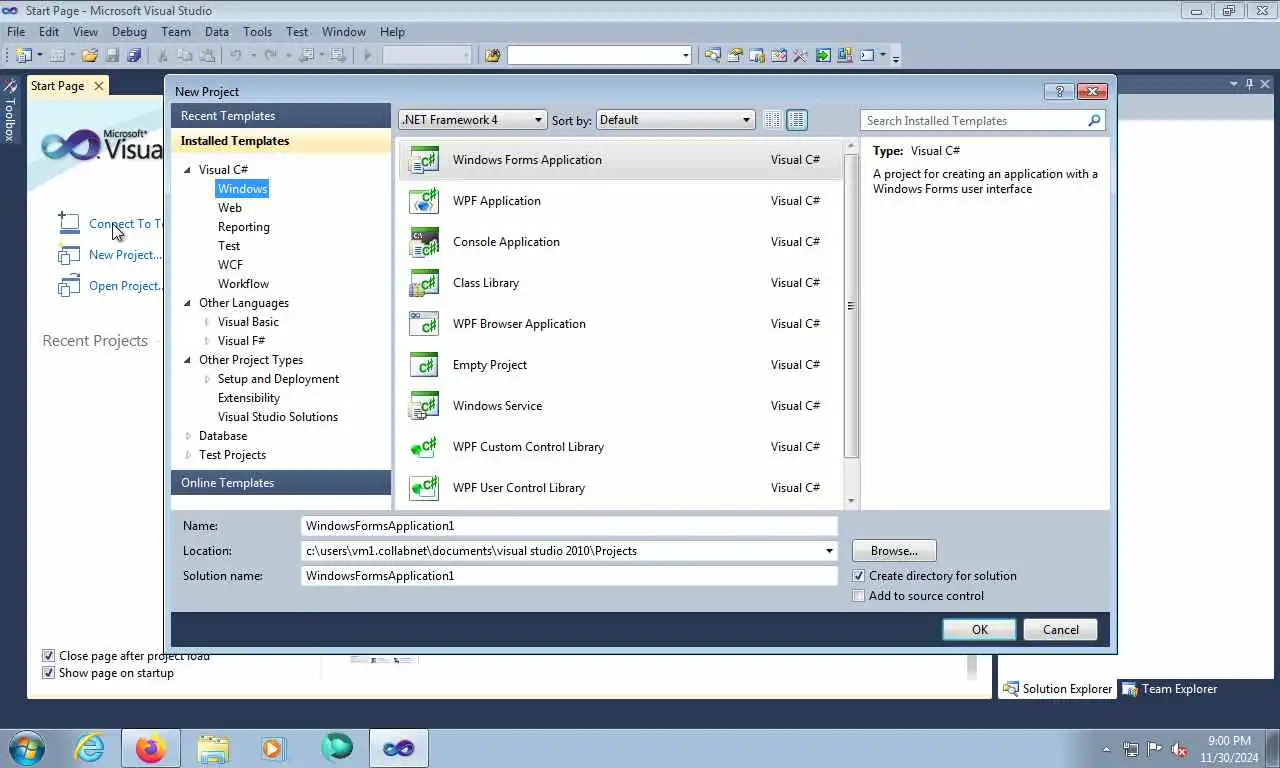Click the Windows Start orb
This screenshot has height=768, width=1280.
point(27,748)
